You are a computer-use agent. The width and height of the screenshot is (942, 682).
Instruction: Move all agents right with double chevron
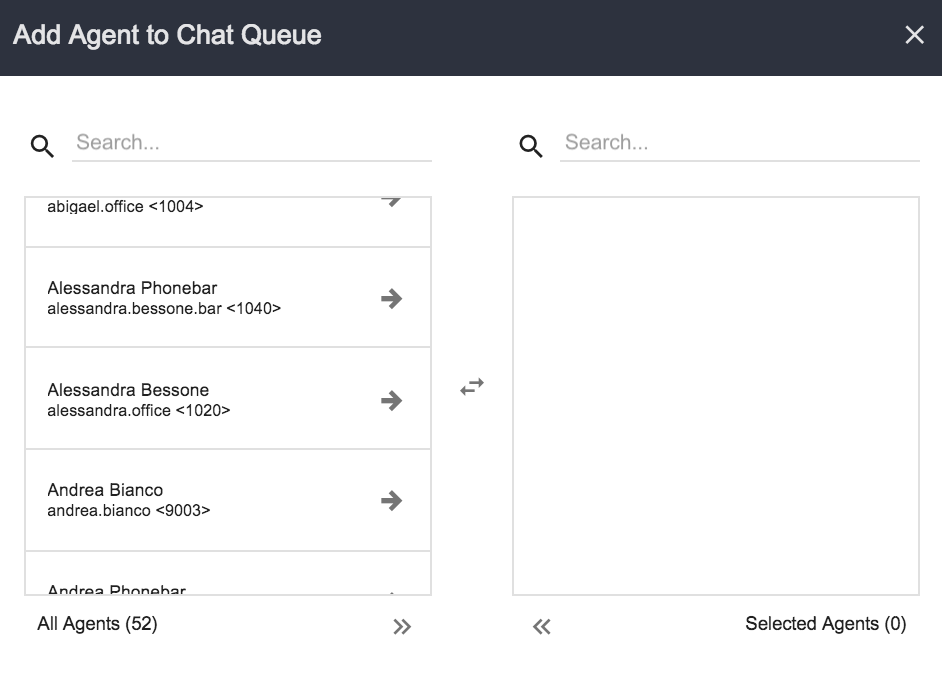[402, 627]
